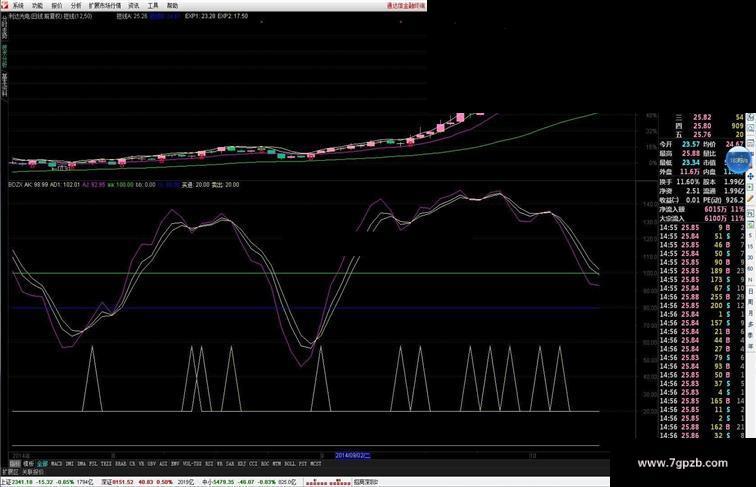Click the 深证 index value 8151.52
The height and width of the screenshot is (487, 756).
click(x=123, y=482)
